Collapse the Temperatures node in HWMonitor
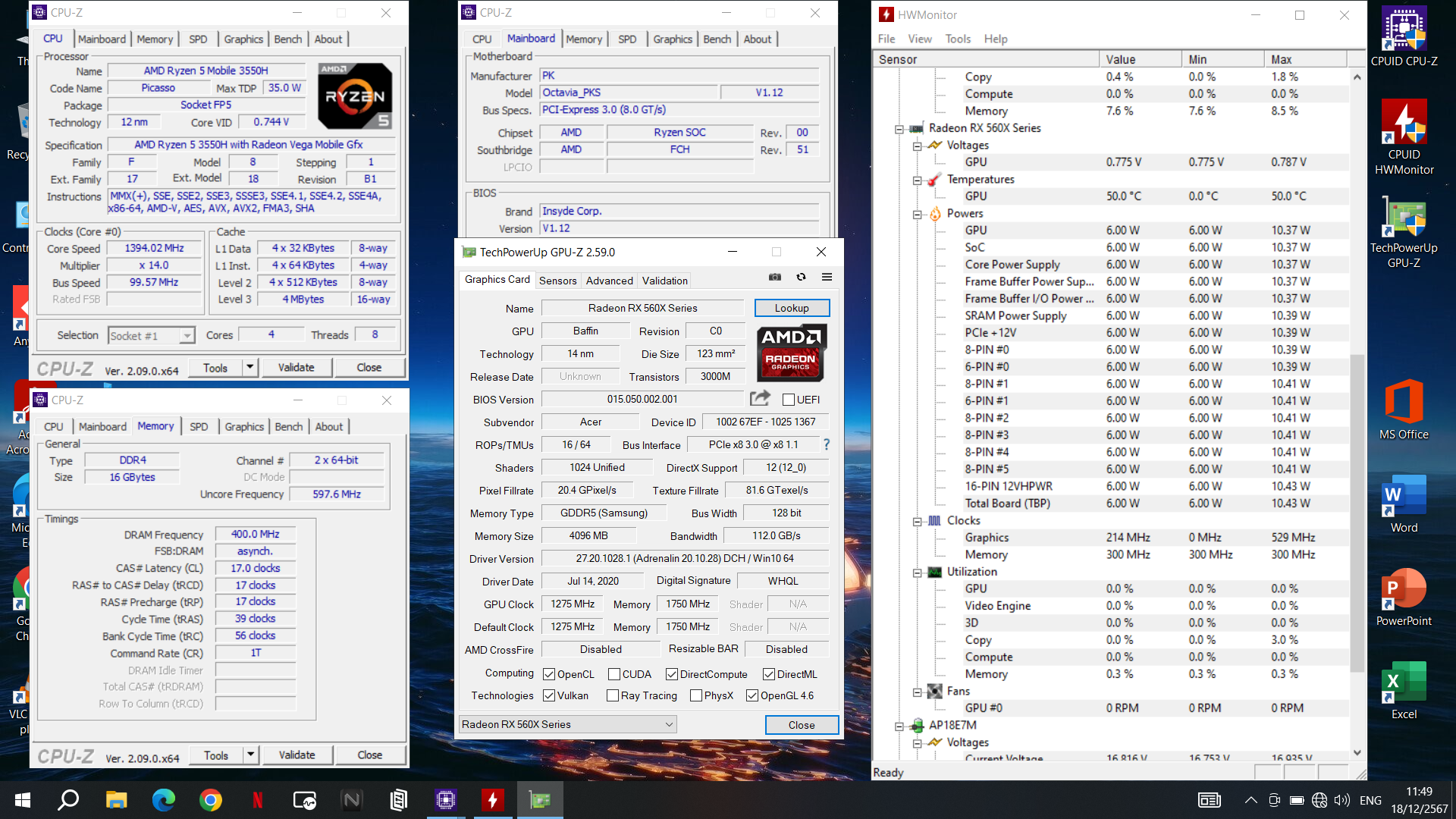 tap(917, 180)
